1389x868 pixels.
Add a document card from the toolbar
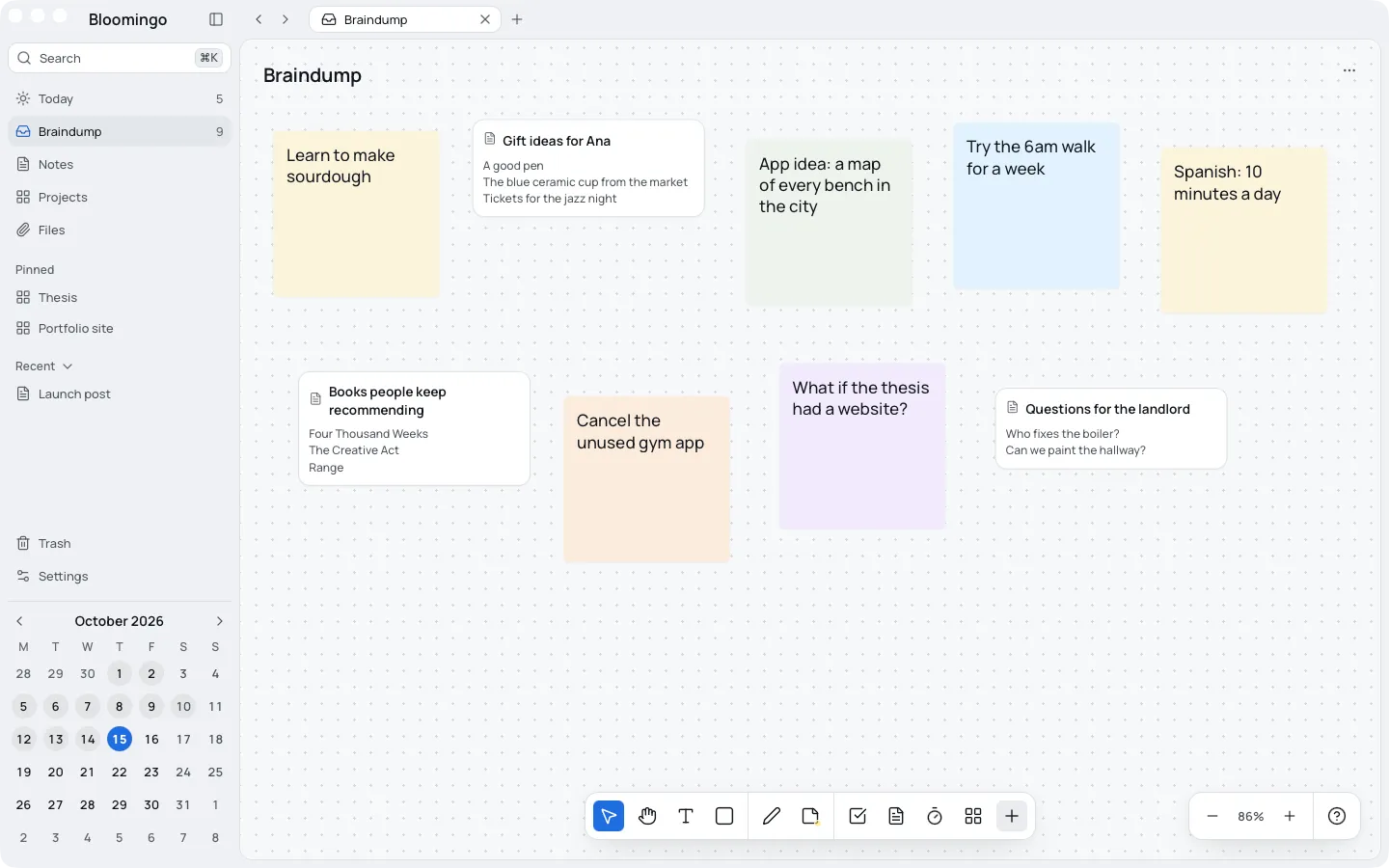coord(896,816)
